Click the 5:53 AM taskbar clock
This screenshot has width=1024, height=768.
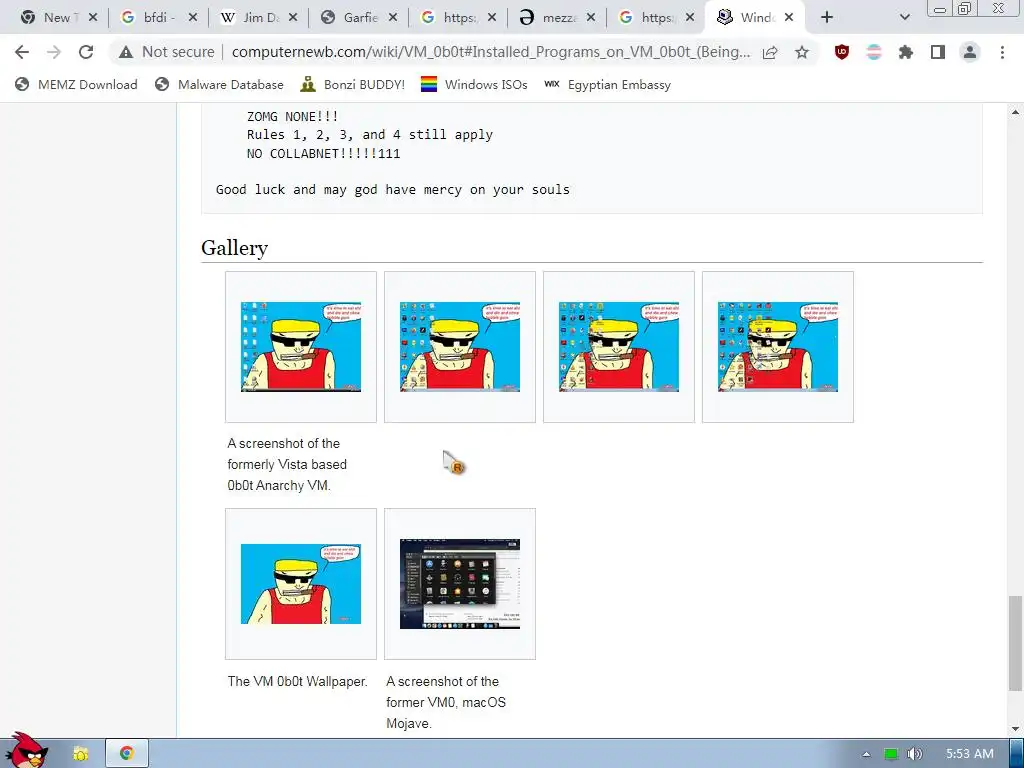coord(970,754)
